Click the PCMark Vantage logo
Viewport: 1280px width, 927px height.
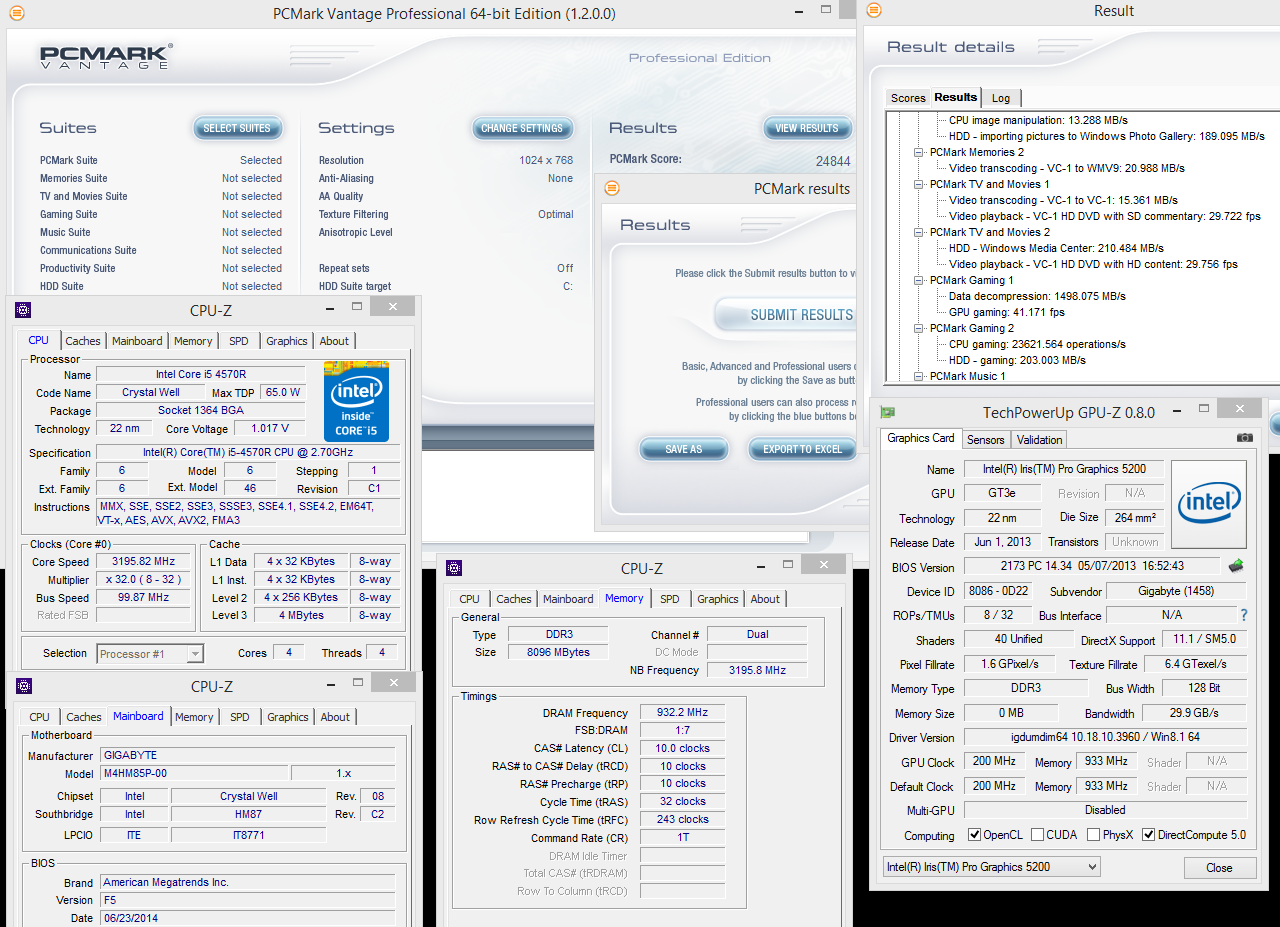(x=107, y=56)
